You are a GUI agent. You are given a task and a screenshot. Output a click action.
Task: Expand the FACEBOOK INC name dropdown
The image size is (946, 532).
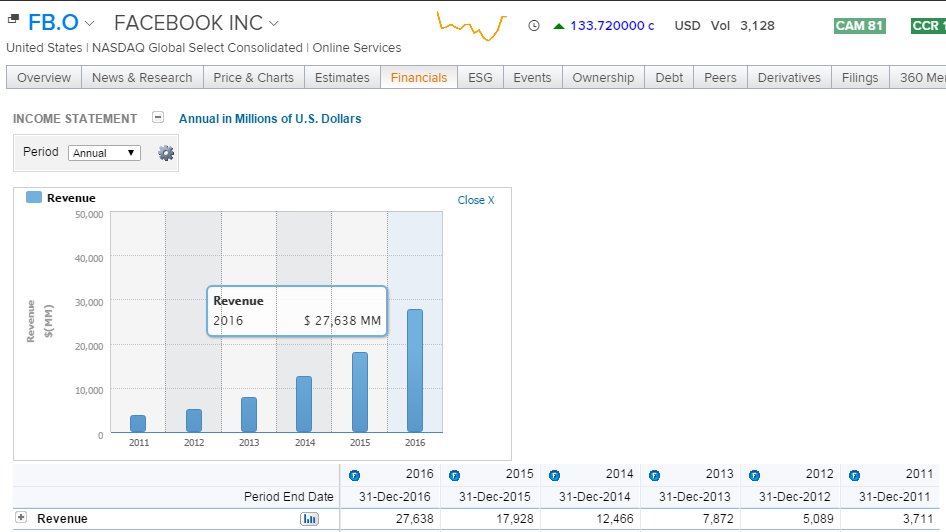point(274,24)
